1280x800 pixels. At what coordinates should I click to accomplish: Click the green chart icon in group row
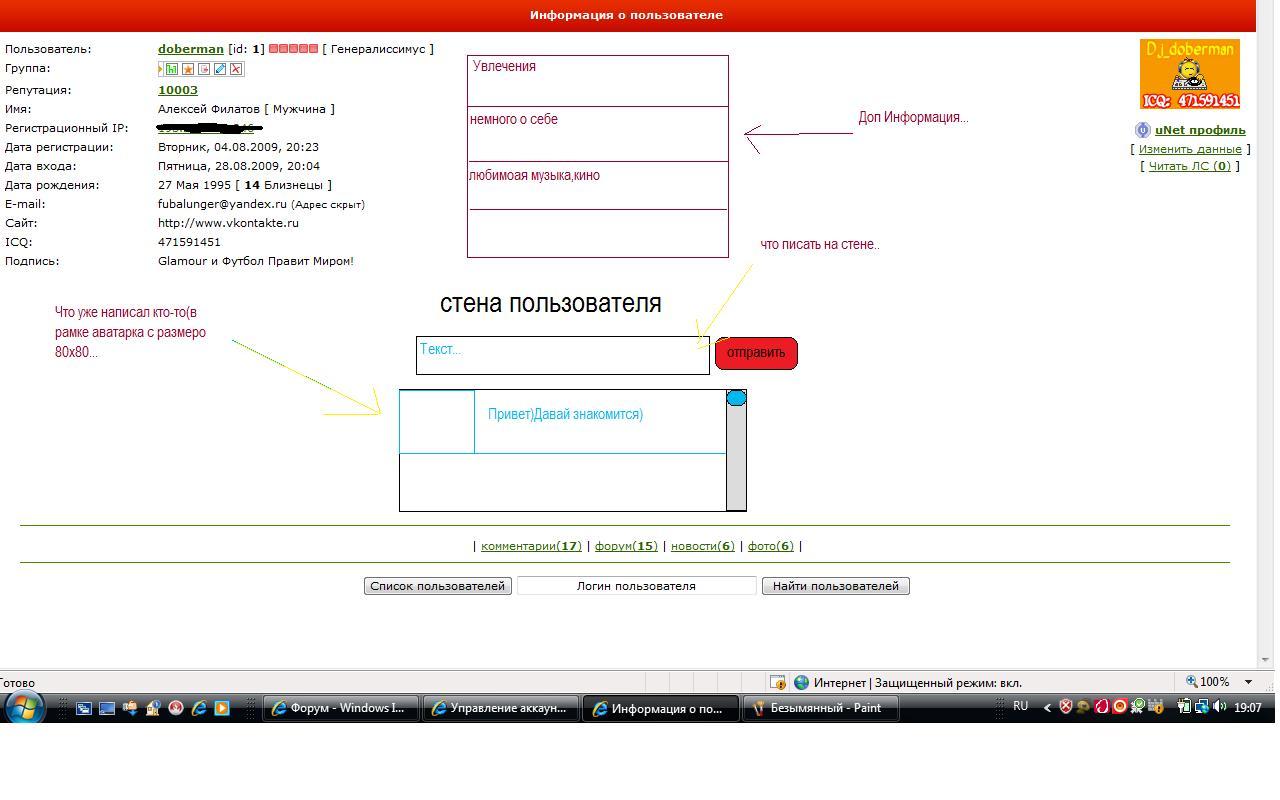click(x=172, y=69)
